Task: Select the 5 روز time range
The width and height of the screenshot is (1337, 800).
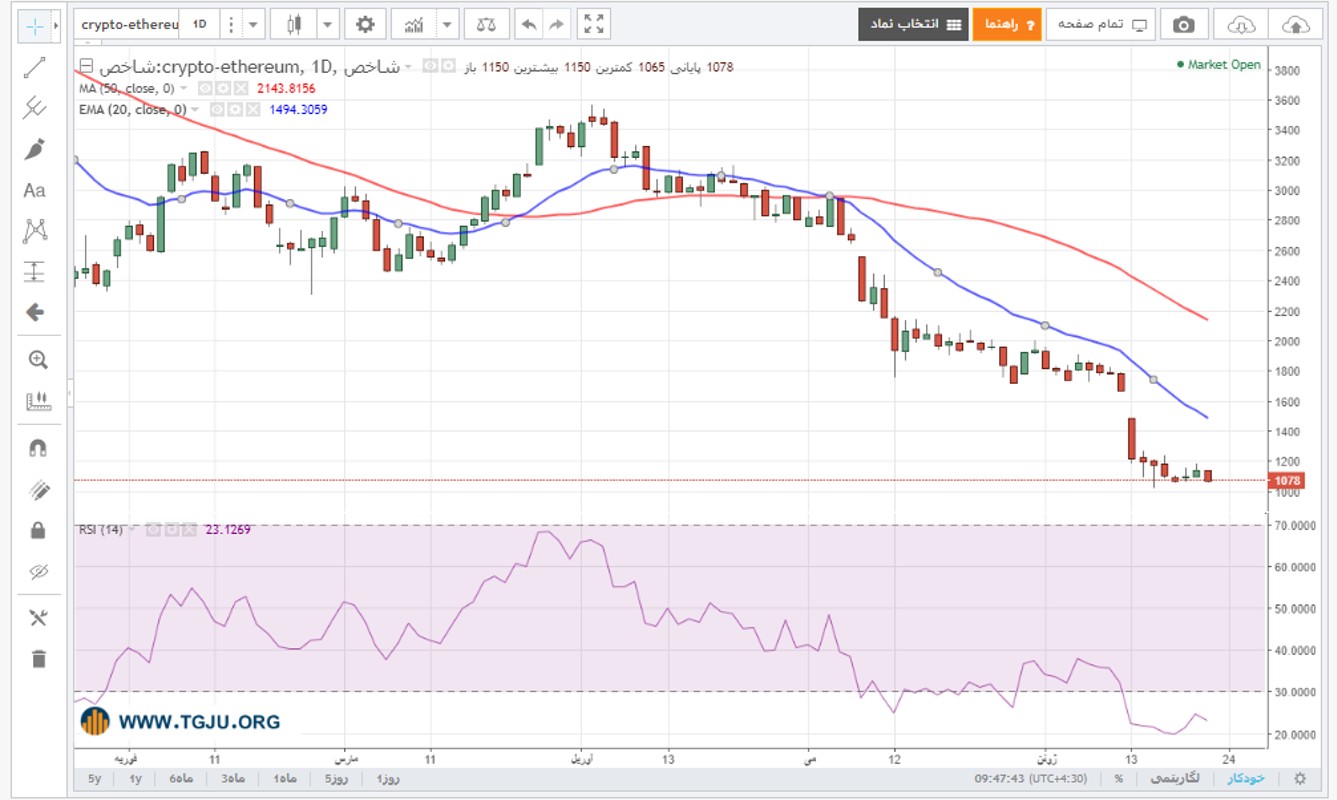Action: (335, 778)
